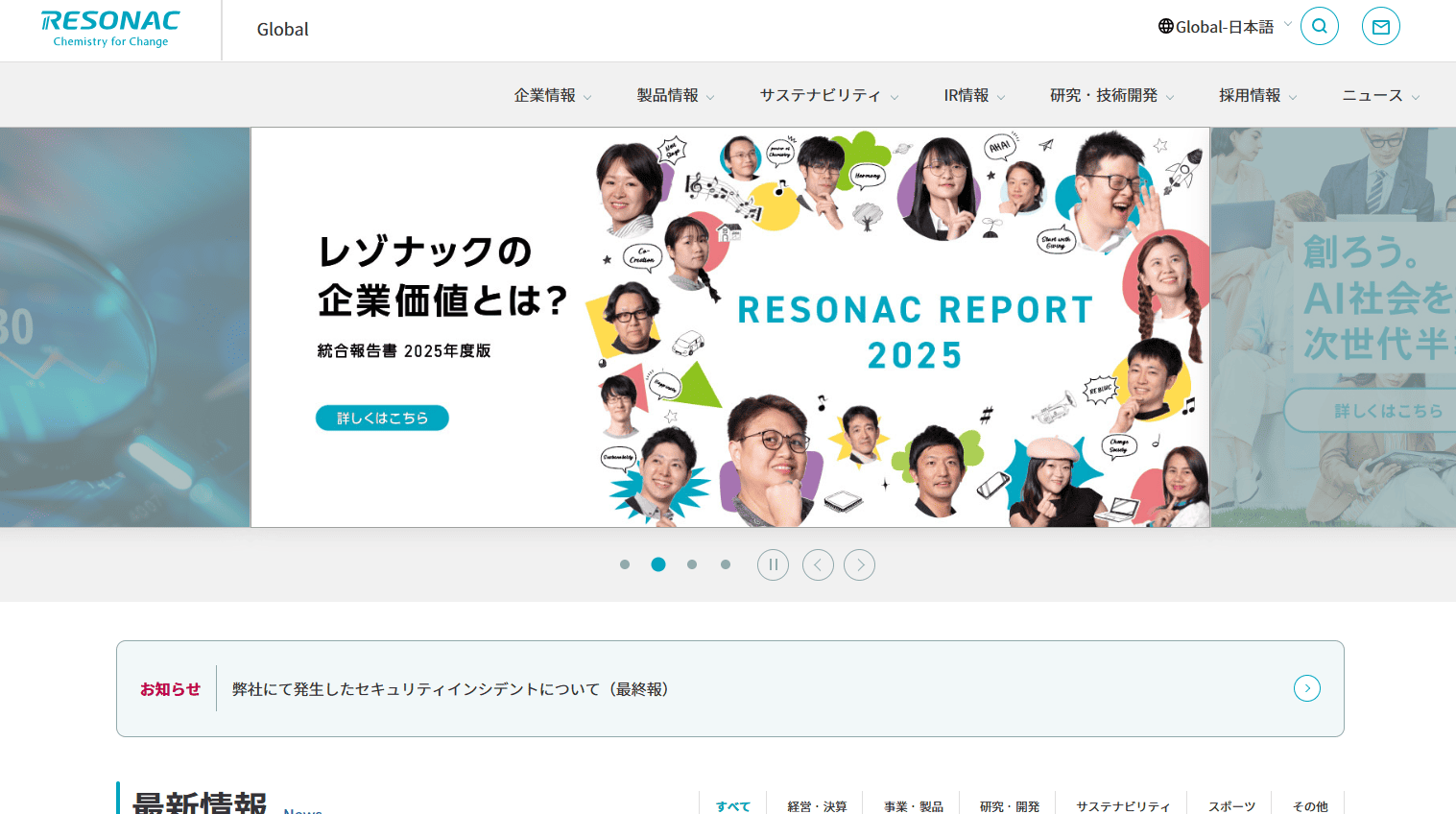Expand the ニュース menu
The height and width of the screenshot is (814, 1456).
tap(1381, 95)
